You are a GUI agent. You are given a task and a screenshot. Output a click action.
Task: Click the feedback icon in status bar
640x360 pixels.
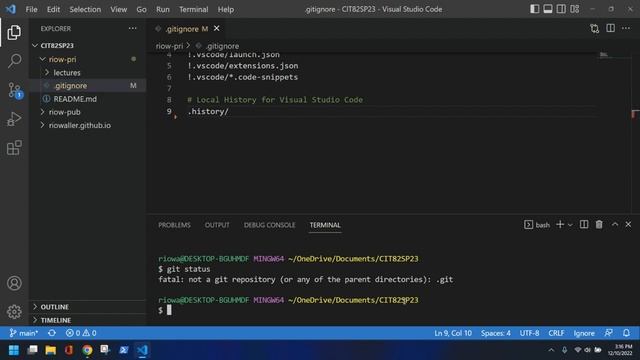pyautogui.click(x=609, y=333)
